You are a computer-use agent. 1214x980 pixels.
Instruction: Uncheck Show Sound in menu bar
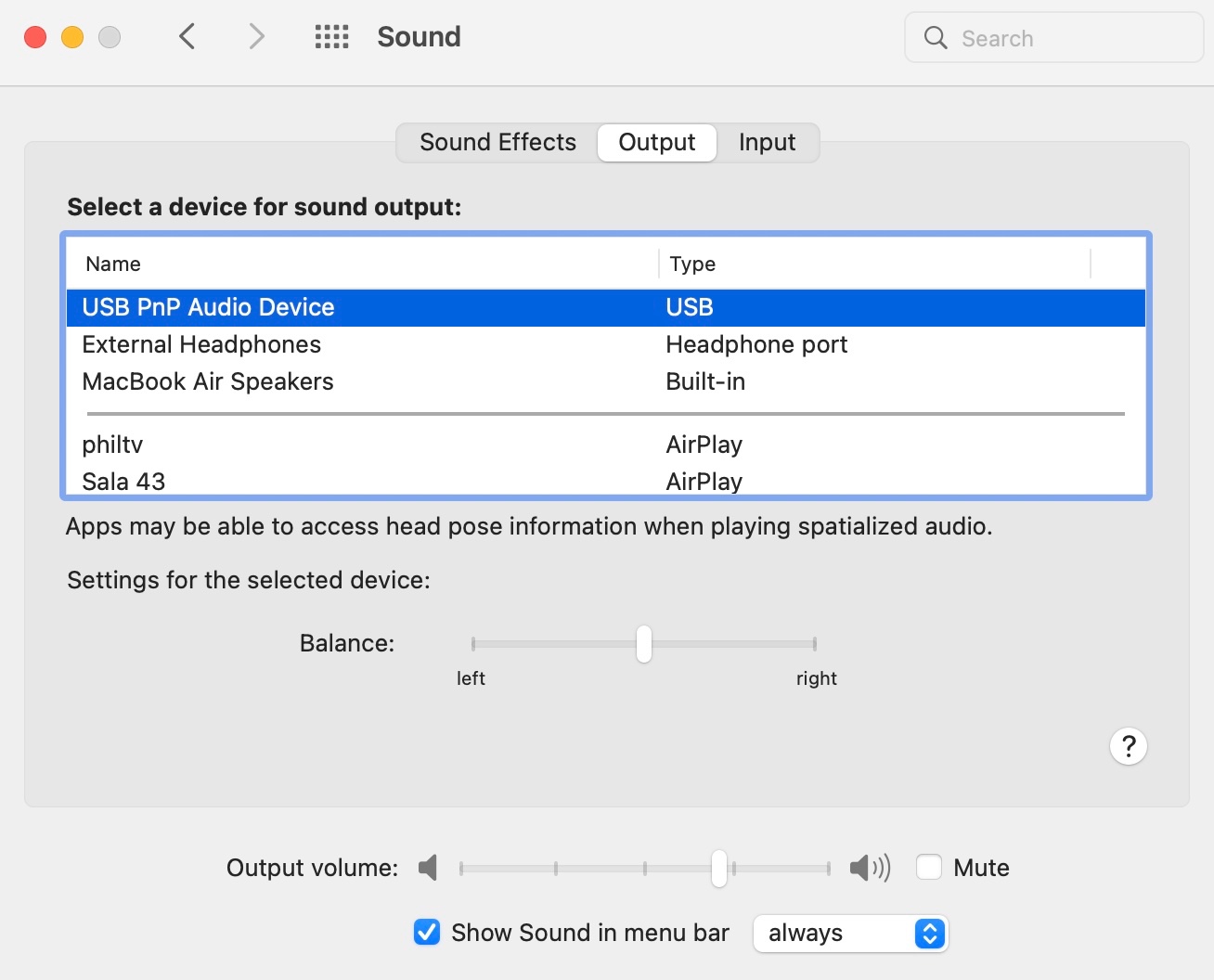click(427, 932)
